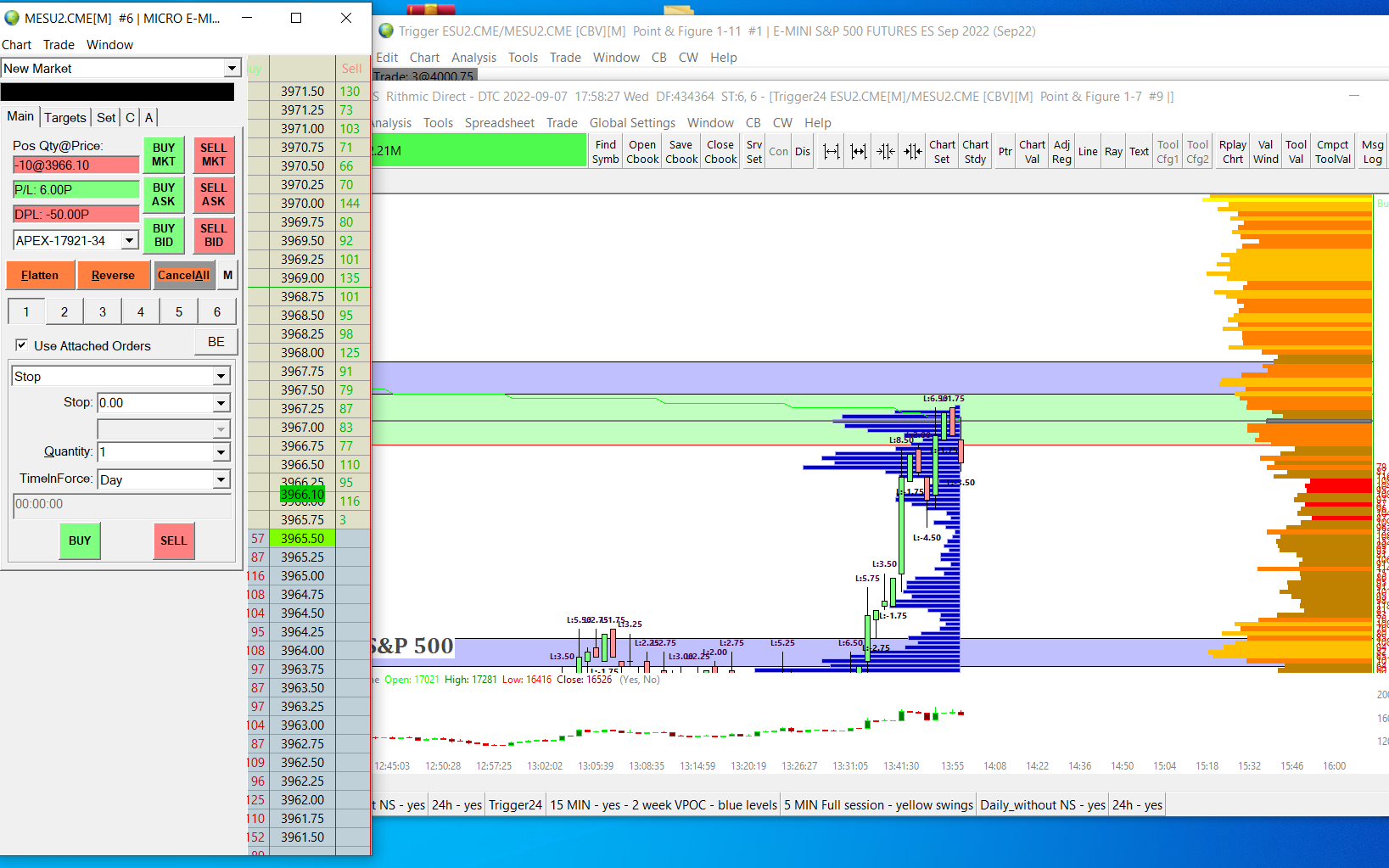
Task: Open the Val Wind window
Action: click(1265, 151)
